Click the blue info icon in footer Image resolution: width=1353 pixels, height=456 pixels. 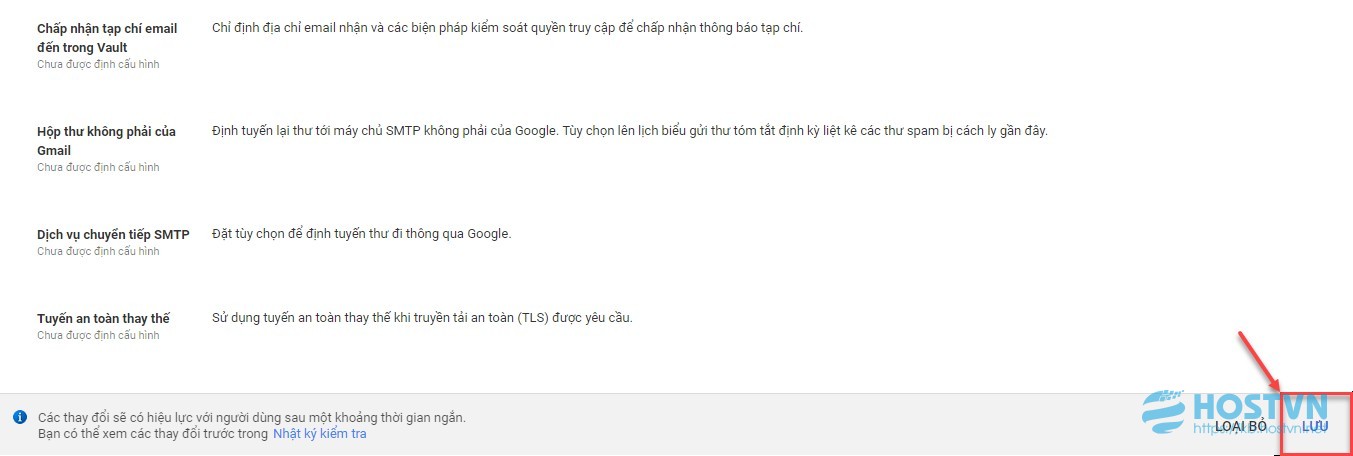point(19,417)
